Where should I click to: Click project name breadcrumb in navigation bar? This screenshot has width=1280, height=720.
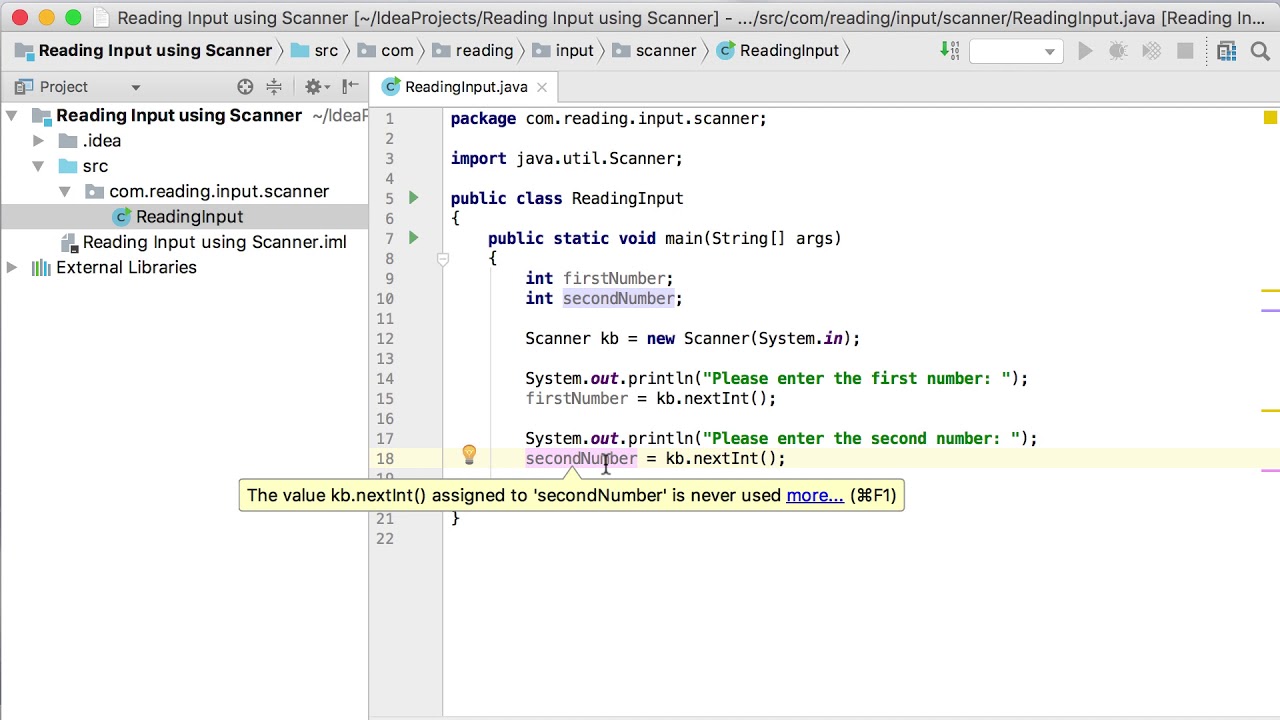pyautogui.click(x=155, y=51)
